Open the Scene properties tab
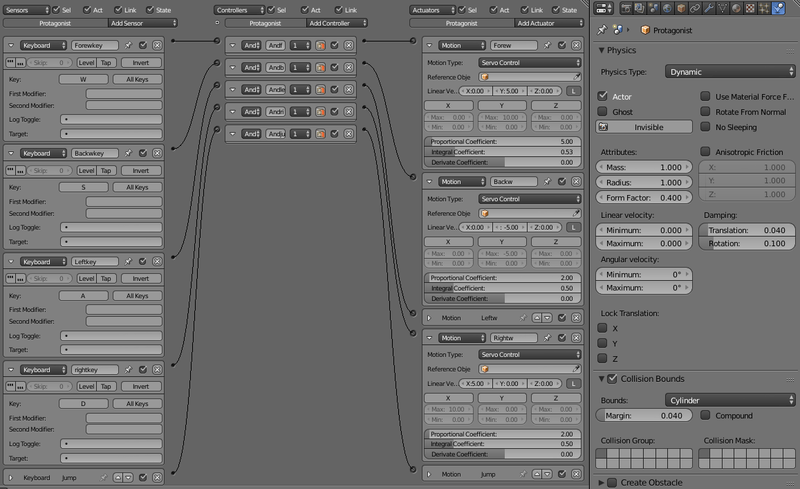 coord(654,8)
